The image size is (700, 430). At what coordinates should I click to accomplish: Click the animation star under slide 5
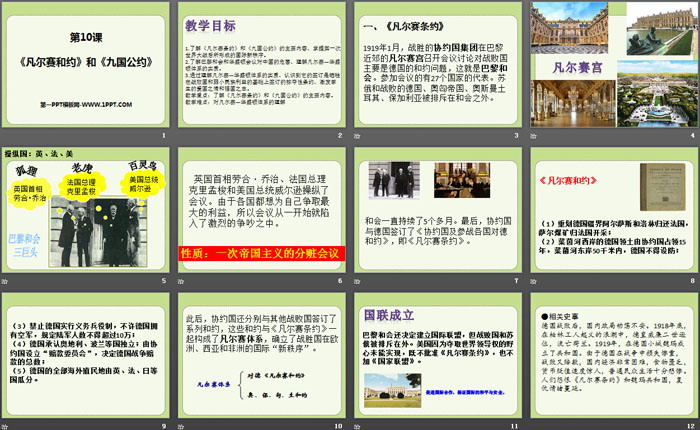pyautogui.click(x=5, y=281)
